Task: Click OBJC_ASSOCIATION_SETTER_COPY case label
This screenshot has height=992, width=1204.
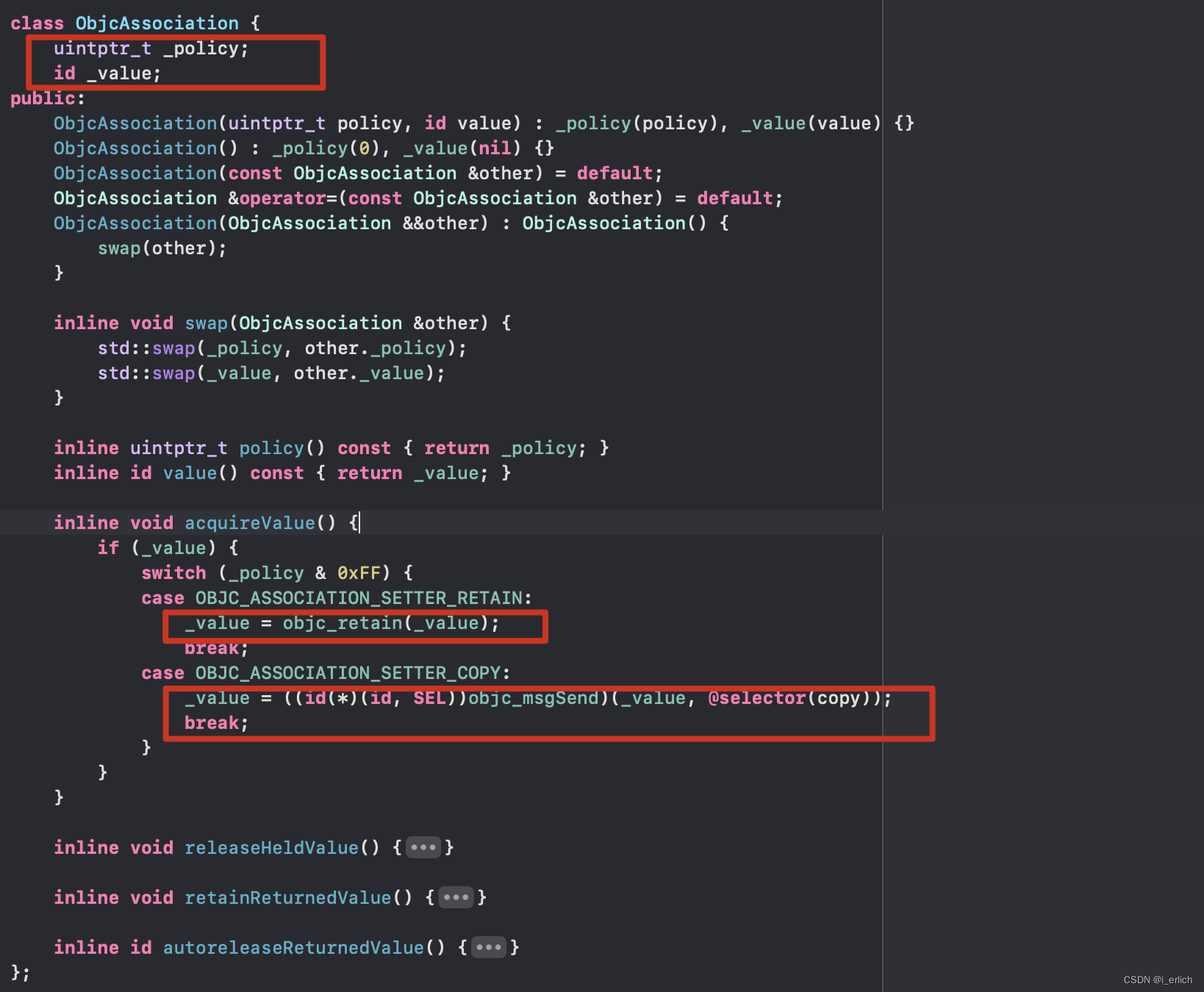Action: (x=348, y=673)
